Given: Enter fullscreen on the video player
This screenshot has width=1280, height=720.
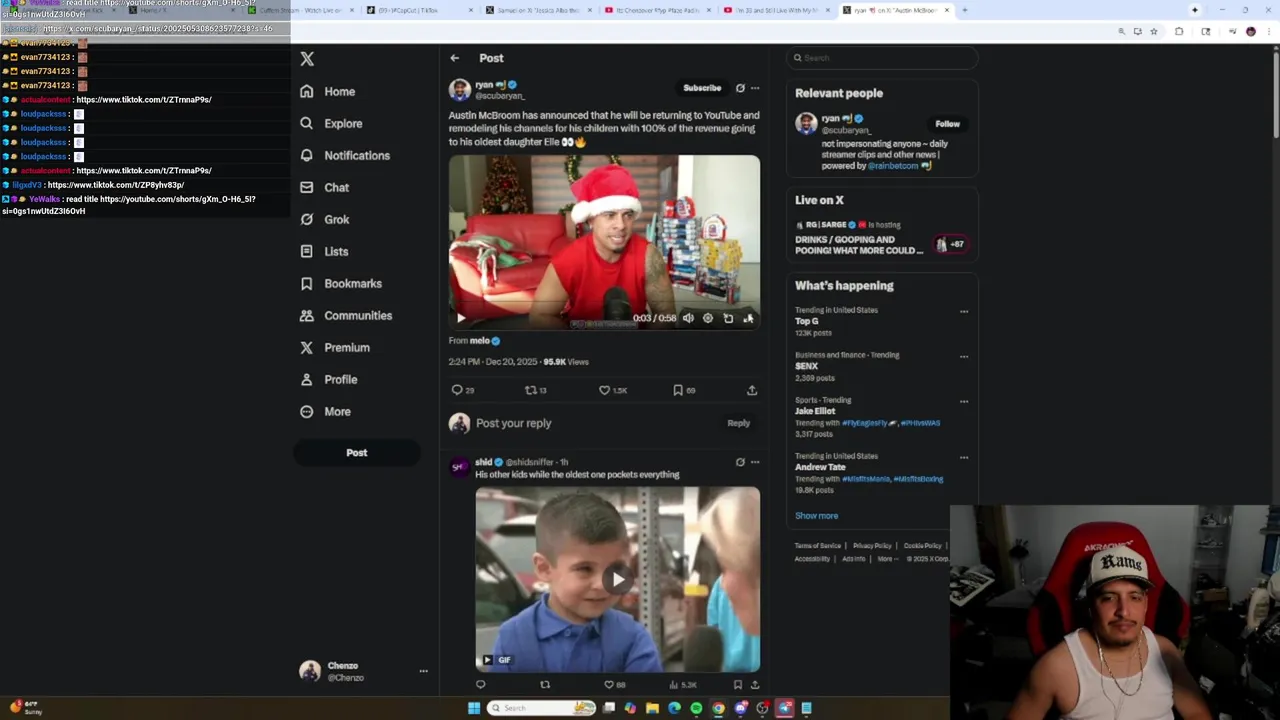Looking at the screenshot, I should (x=748, y=318).
